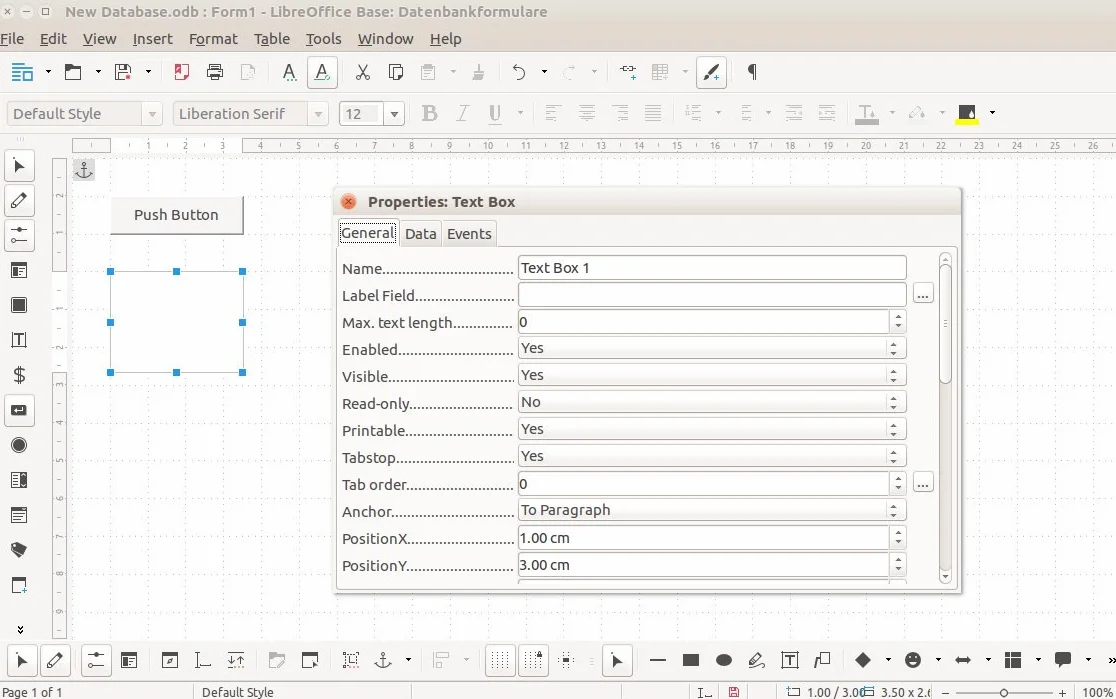Click the Callouts speech bubble icon
1116x699 pixels.
pyautogui.click(x=1063, y=661)
